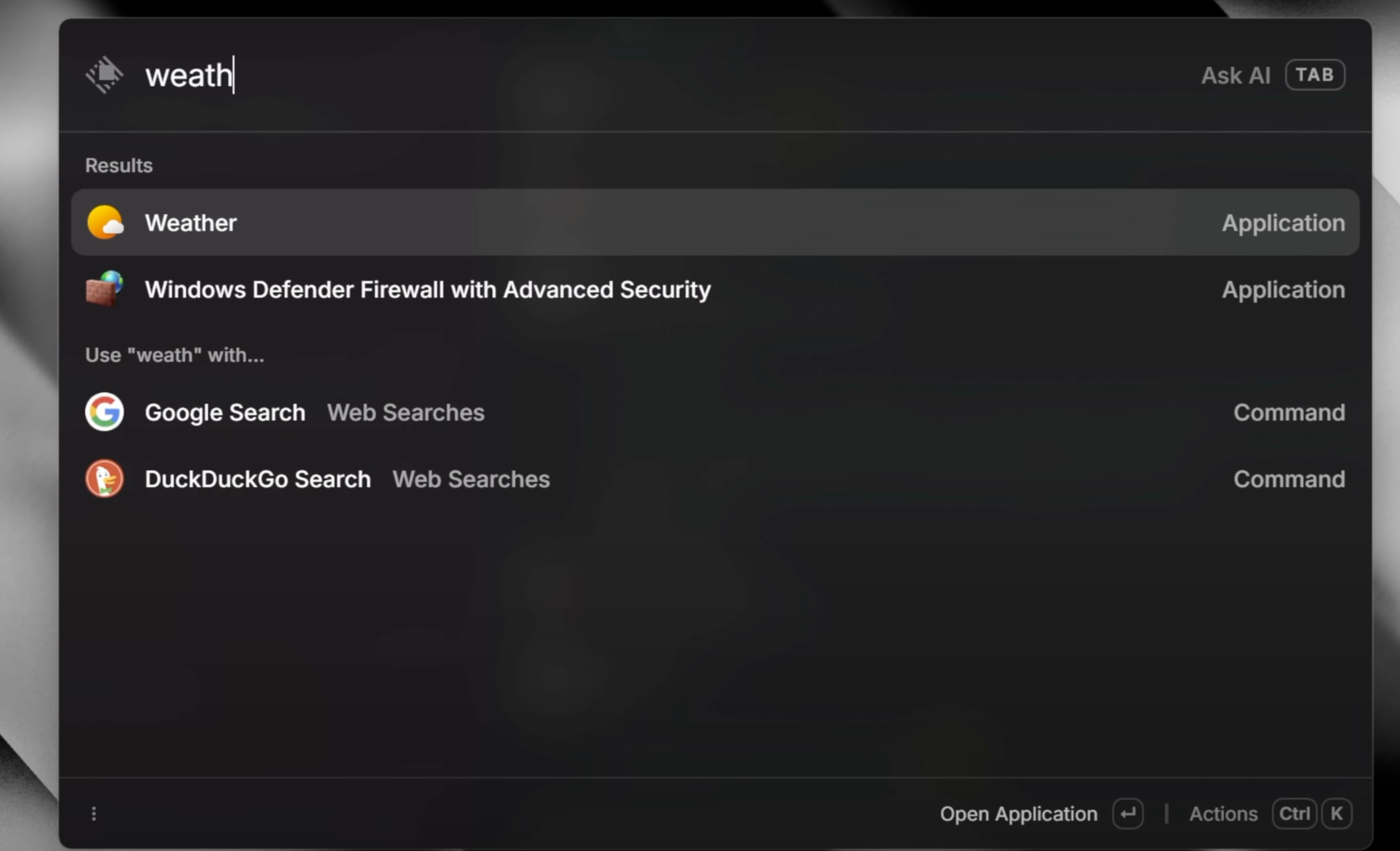Click the K key badge

(1336, 814)
